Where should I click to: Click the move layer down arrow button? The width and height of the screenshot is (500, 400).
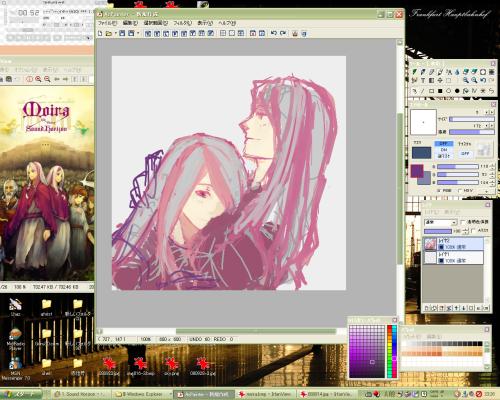coord(464,308)
